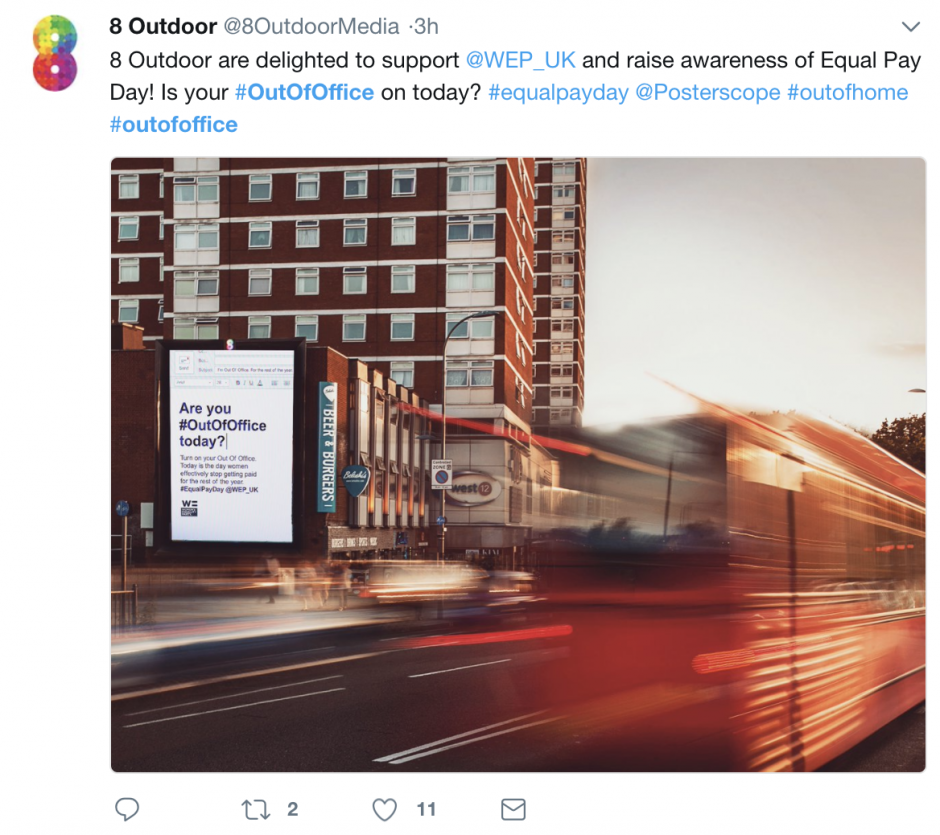This screenshot has height=835, width=940.
Task: Open the @WEP_UK mention link
Action: tap(520, 60)
